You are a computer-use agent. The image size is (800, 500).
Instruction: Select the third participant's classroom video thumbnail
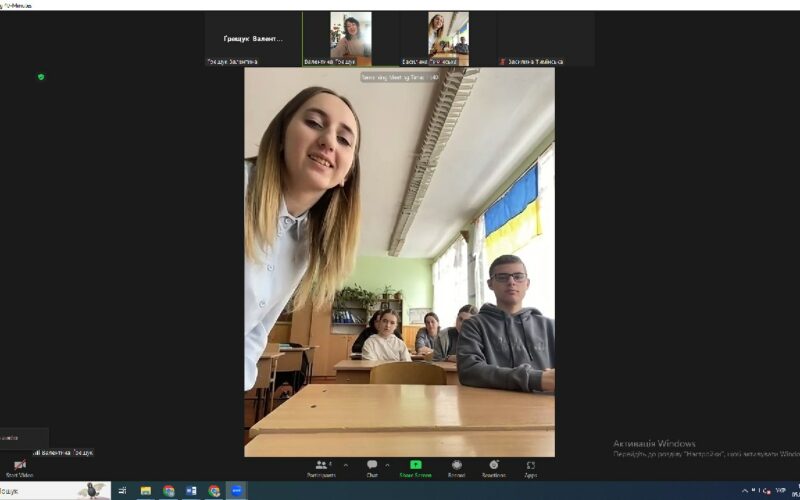pyautogui.click(x=448, y=34)
